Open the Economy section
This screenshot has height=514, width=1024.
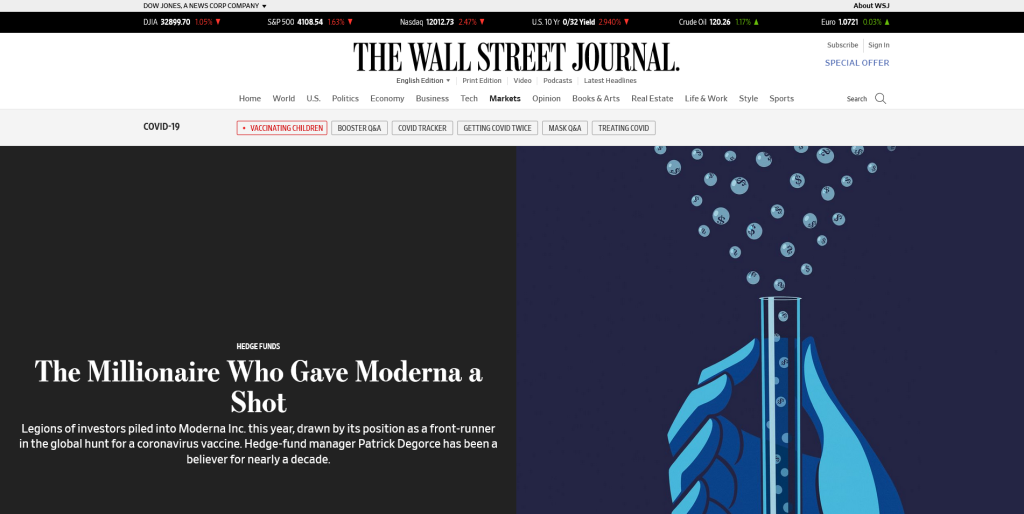(387, 99)
